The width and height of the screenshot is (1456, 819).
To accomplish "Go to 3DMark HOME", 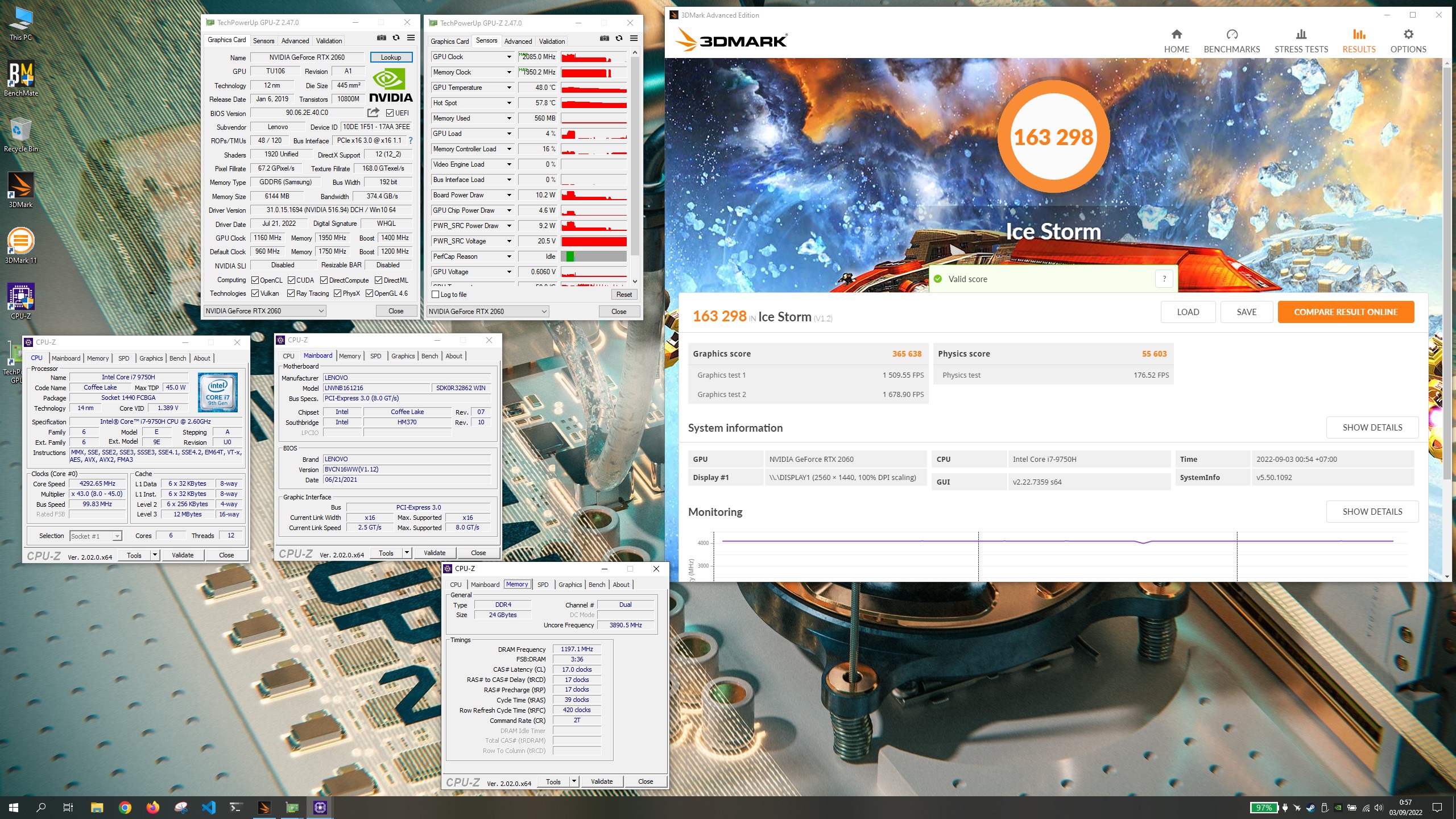I will pyautogui.click(x=1177, y=41).
